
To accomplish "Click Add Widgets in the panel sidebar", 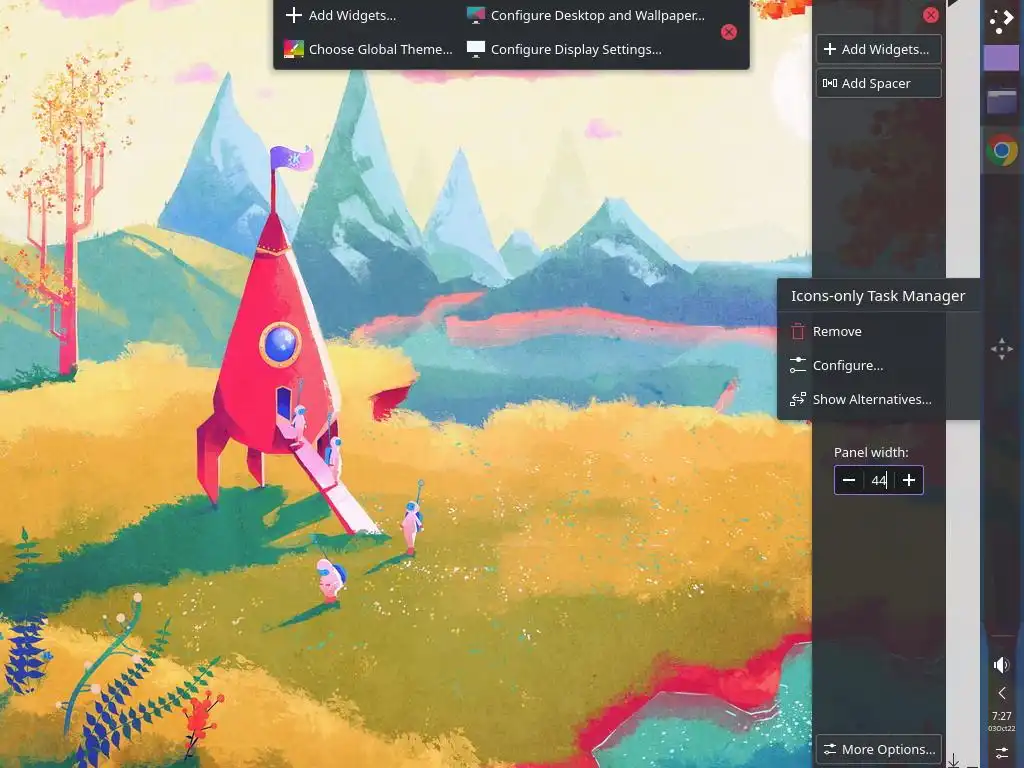I will pos(878,49).
